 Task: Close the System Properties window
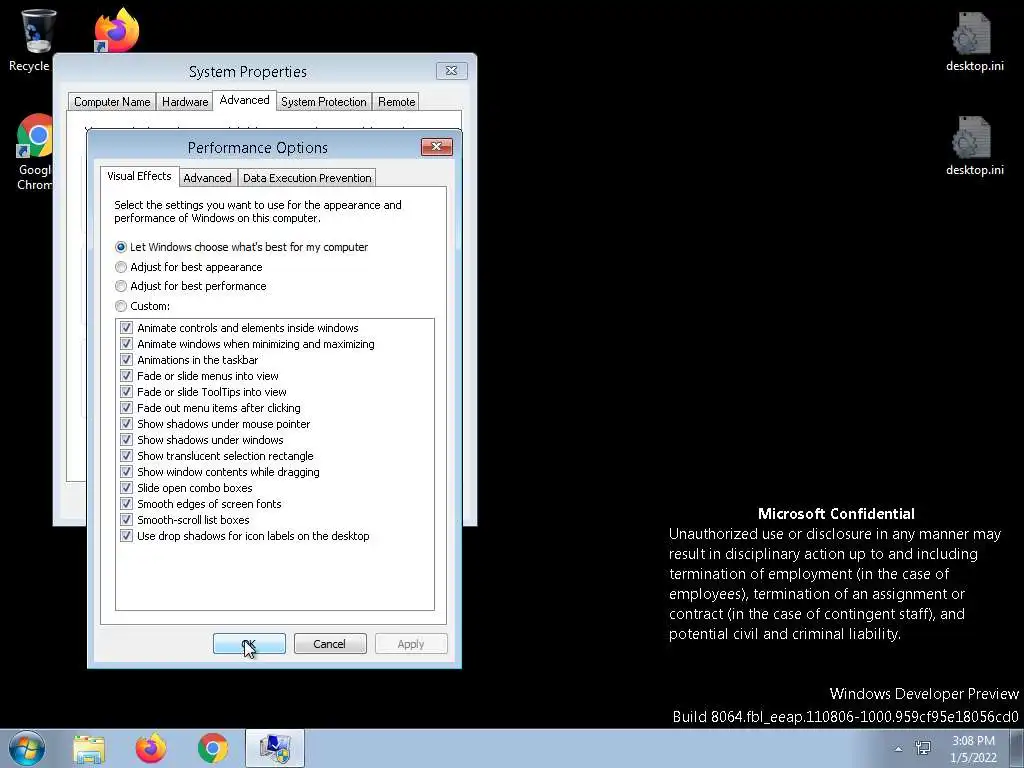[x=451, y=71]
